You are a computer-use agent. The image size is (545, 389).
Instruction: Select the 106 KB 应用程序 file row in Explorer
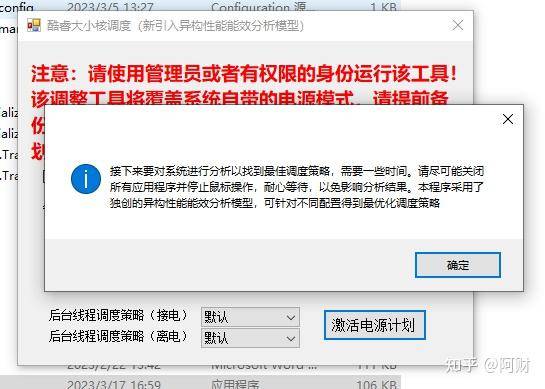tap(200, 383)
